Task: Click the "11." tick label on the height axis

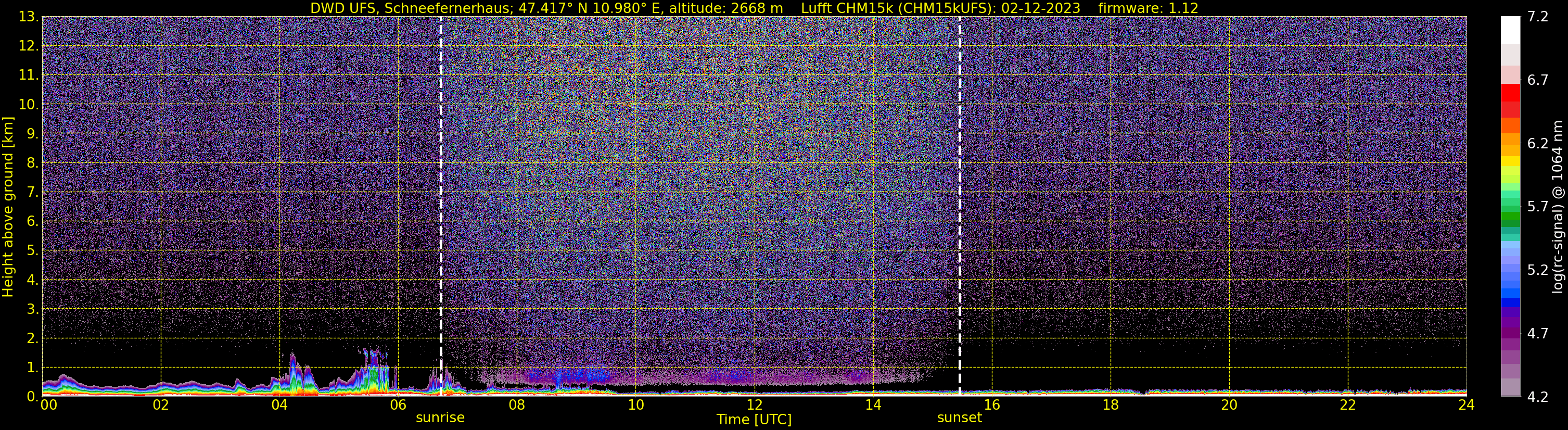Action: tap(29, 75)
